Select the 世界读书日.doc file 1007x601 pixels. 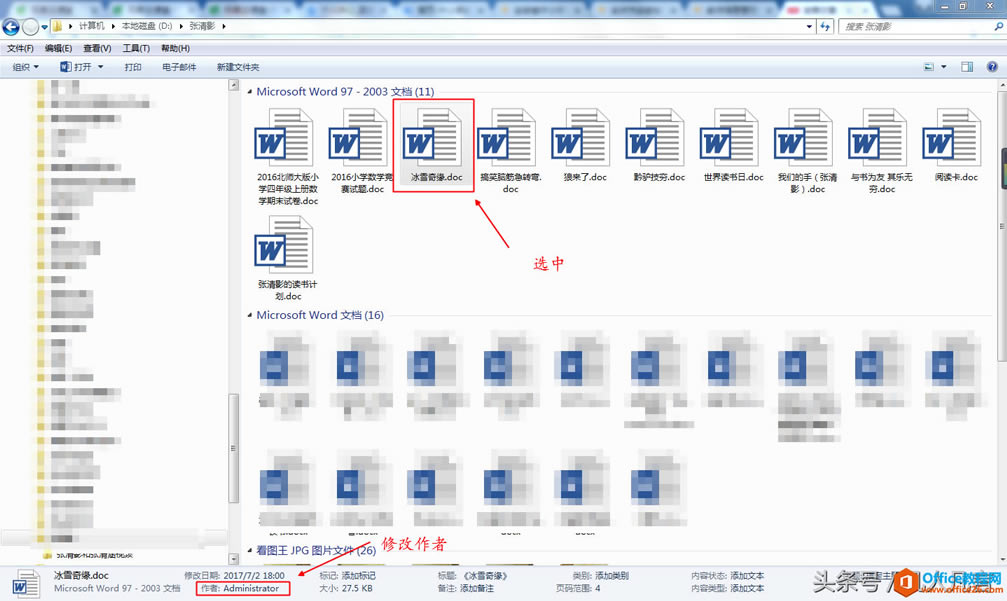(x=733, y=145)
